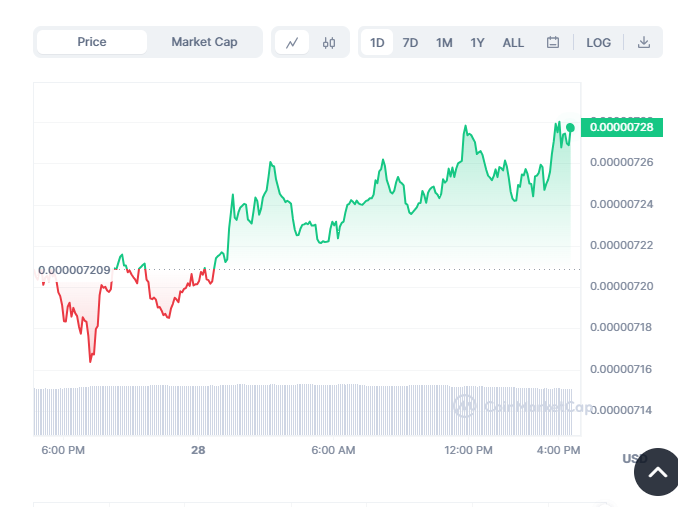Select the line chart view icon
678x507 pixels.
[x=292, y=42]
